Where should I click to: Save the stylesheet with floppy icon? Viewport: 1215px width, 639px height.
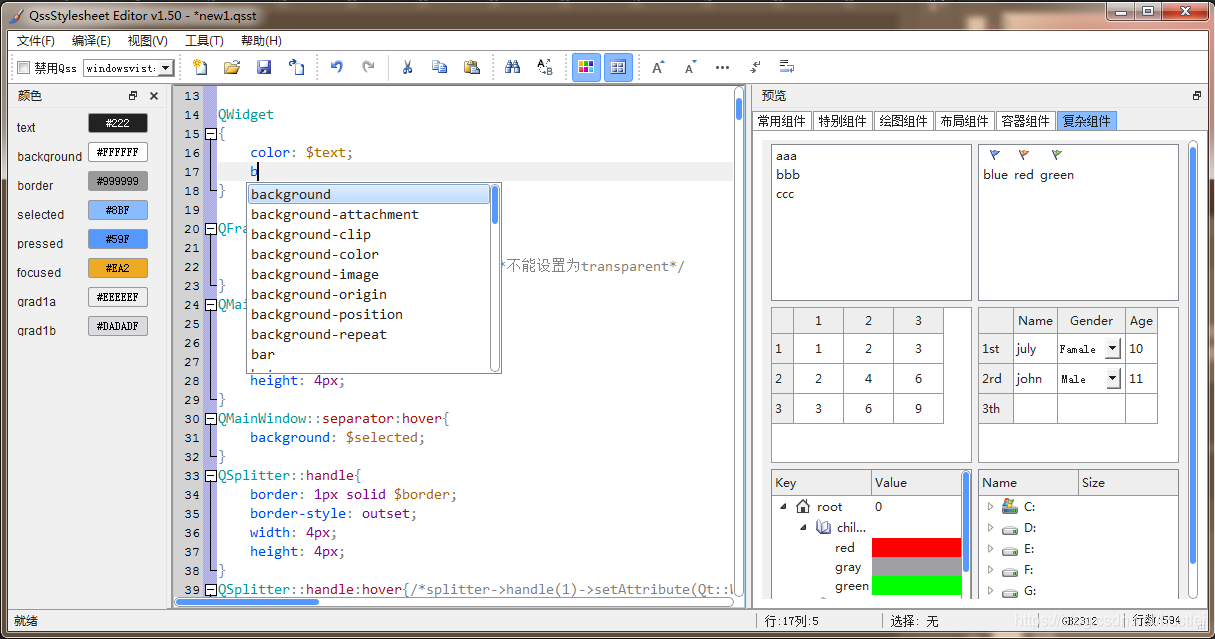(264, 67)
